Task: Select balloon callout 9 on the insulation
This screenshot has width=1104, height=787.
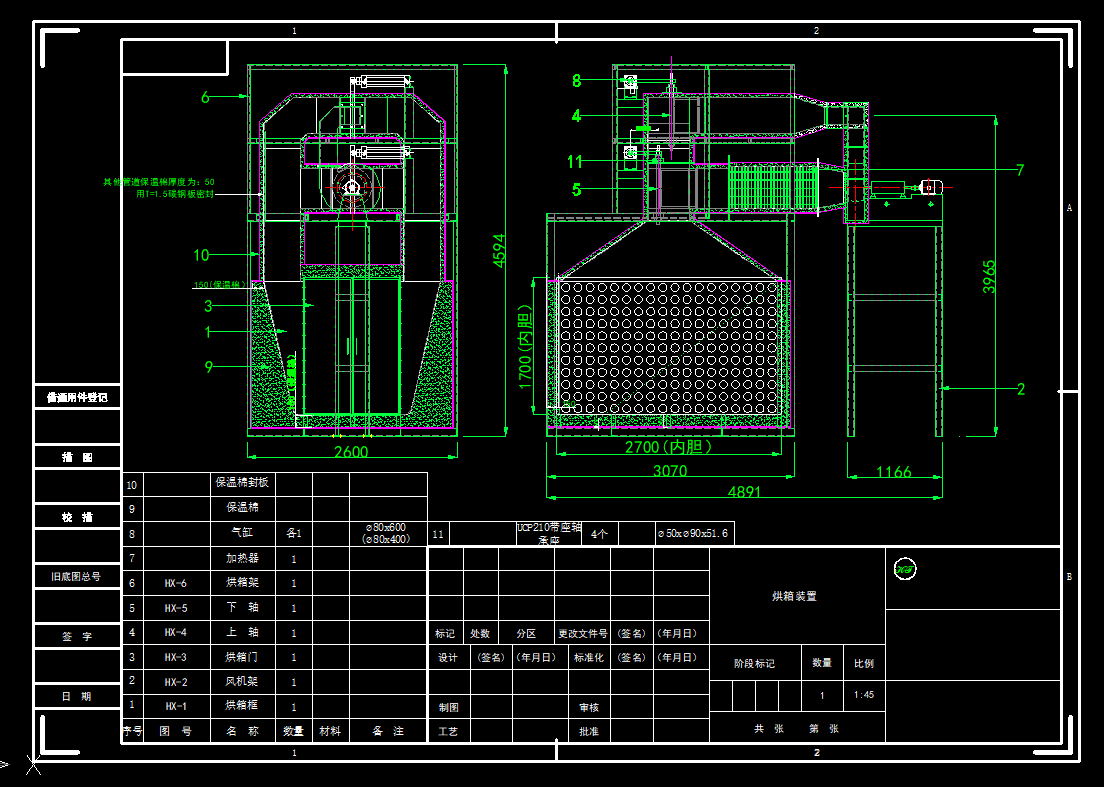Action: [208, 366]
